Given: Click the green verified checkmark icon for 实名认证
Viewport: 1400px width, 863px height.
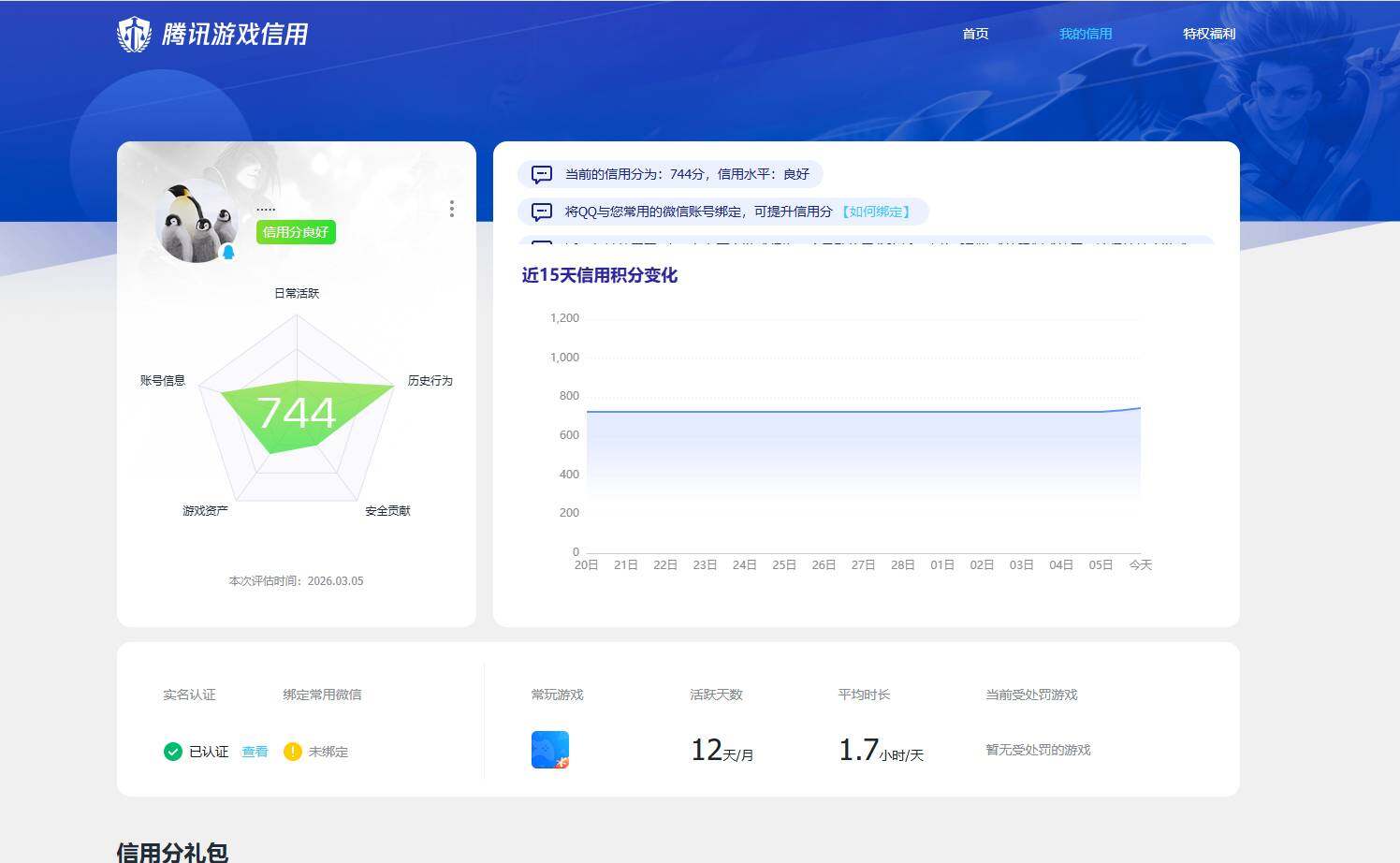Looking at the screenshot, I should tap(173, 751).
